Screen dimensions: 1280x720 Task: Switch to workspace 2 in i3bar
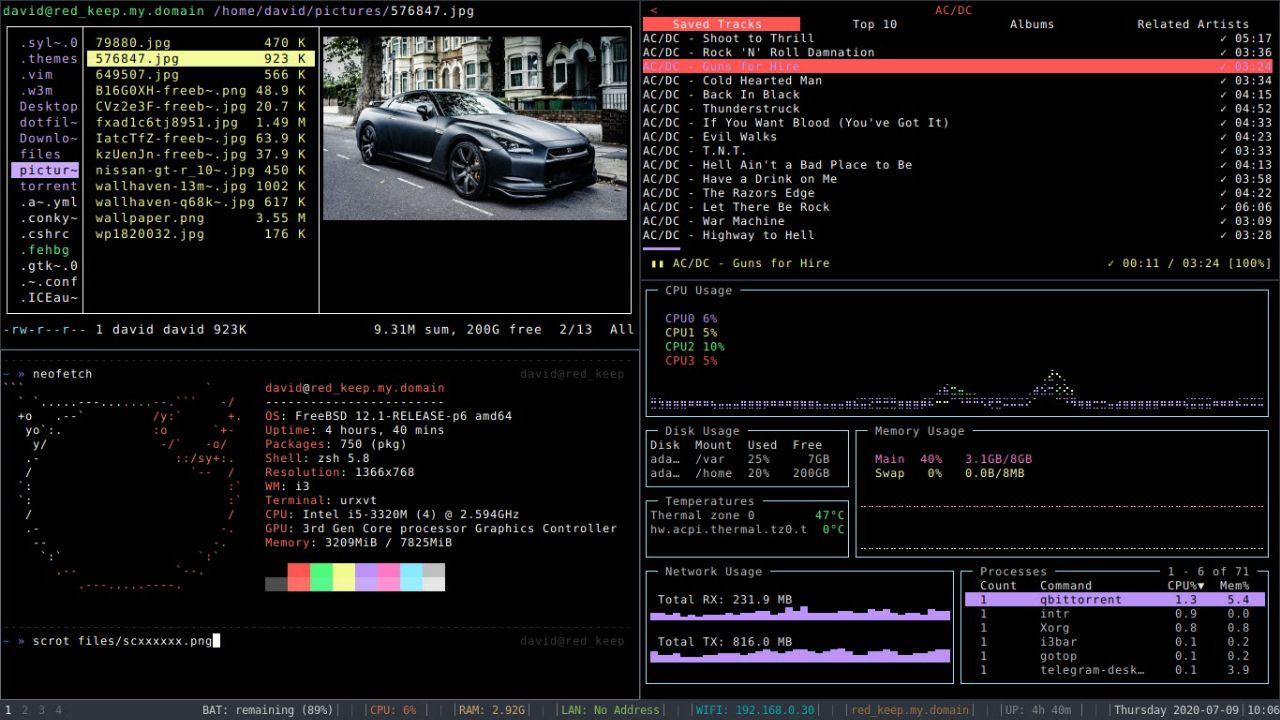click(25, 710)
